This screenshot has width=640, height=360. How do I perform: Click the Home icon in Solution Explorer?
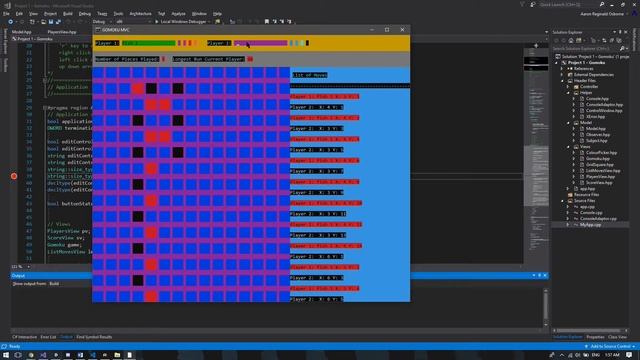pos(571,40)
